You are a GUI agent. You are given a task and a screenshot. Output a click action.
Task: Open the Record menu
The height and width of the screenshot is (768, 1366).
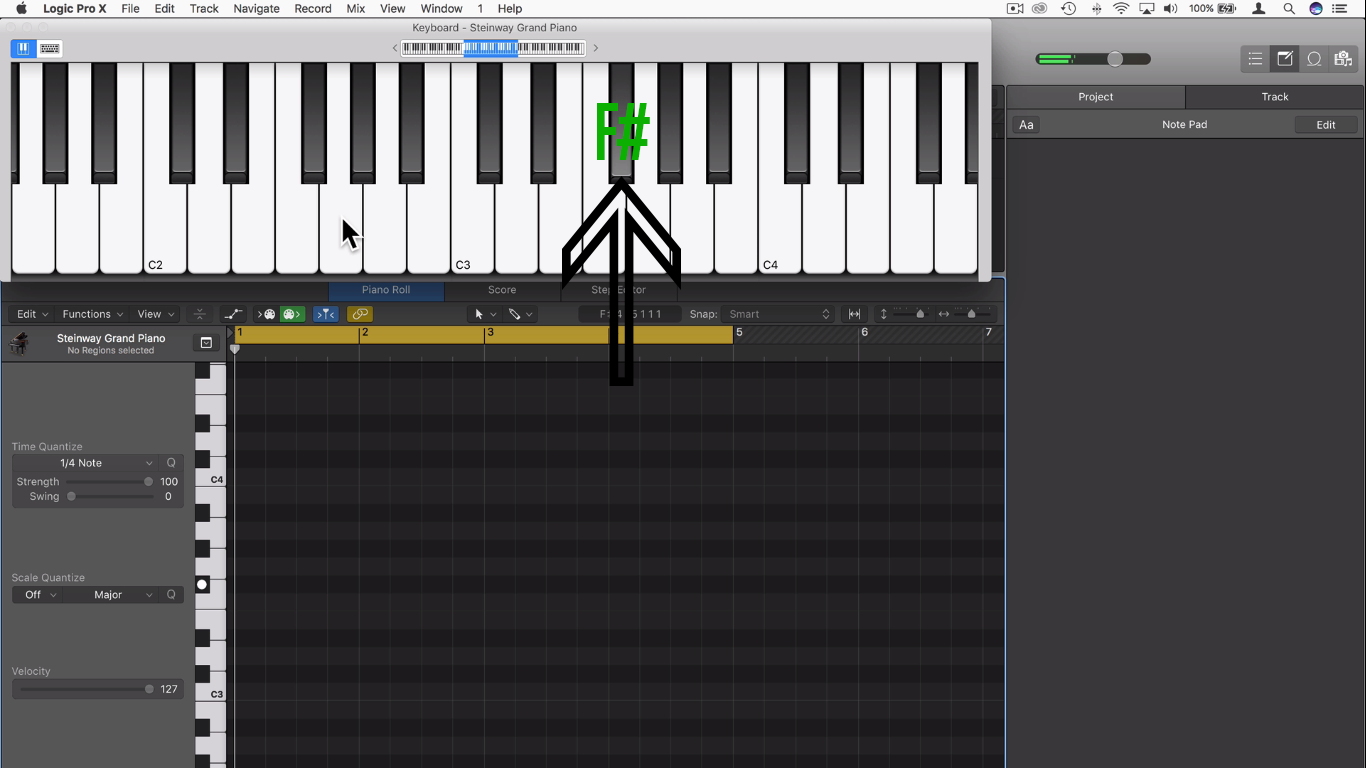coord(313,9)
